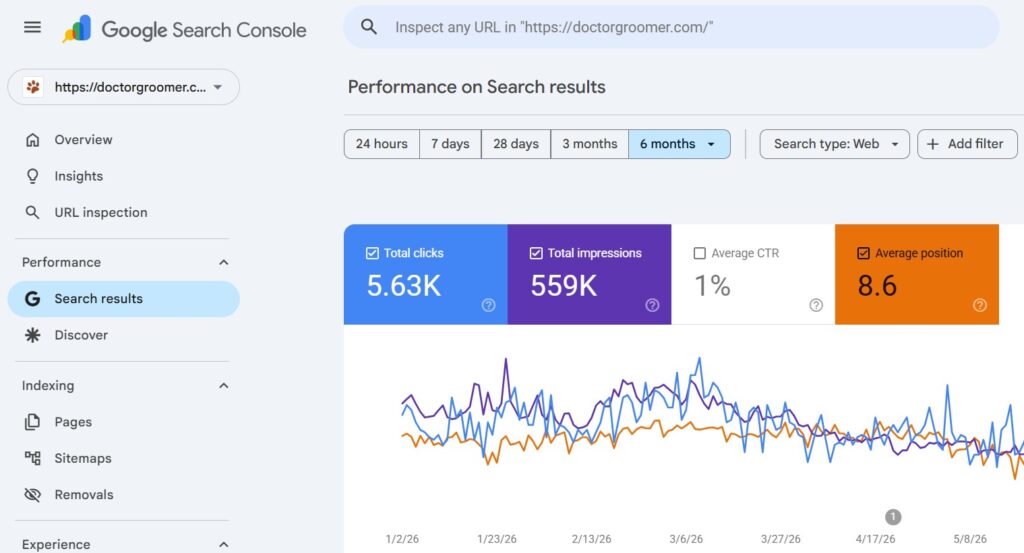Open the hamburger main menu icon

(x=33, y=27)
